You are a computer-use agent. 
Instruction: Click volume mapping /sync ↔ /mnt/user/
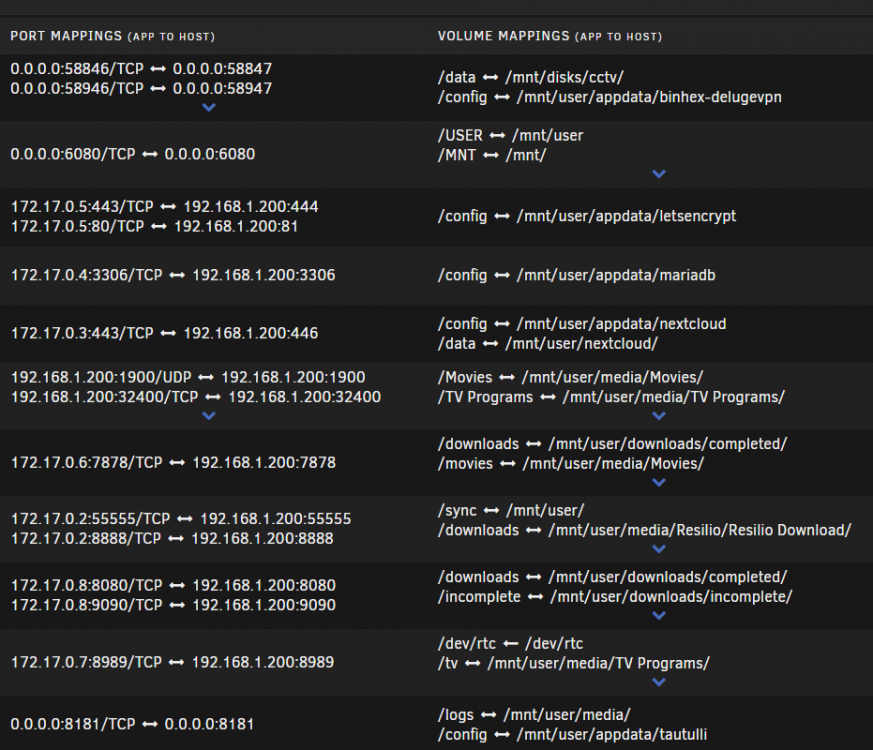(x=511, y=511)
